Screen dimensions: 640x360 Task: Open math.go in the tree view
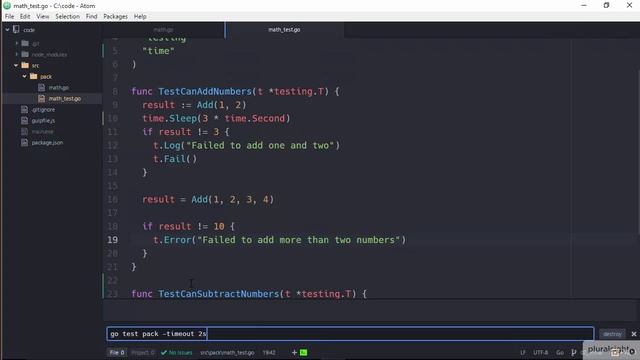(x=59, y=87)
